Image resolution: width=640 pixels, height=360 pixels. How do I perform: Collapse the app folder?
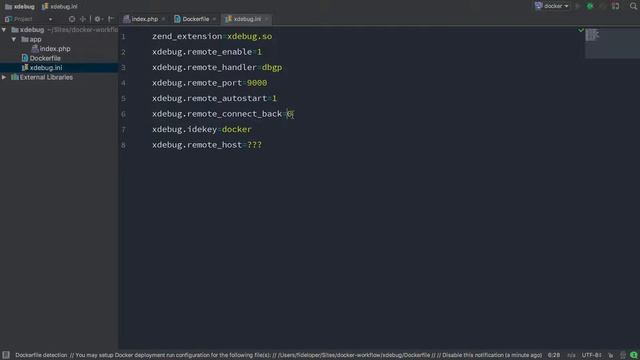point(14,40)
